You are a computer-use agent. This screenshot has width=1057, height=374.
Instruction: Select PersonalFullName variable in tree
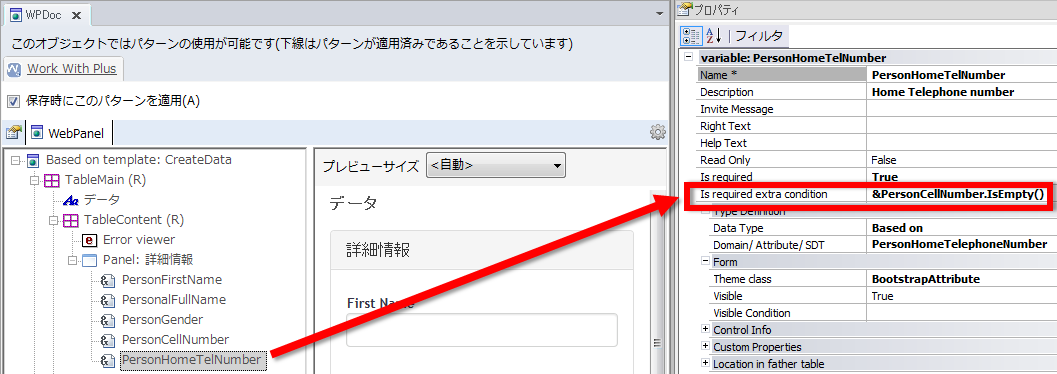[173, 300]
